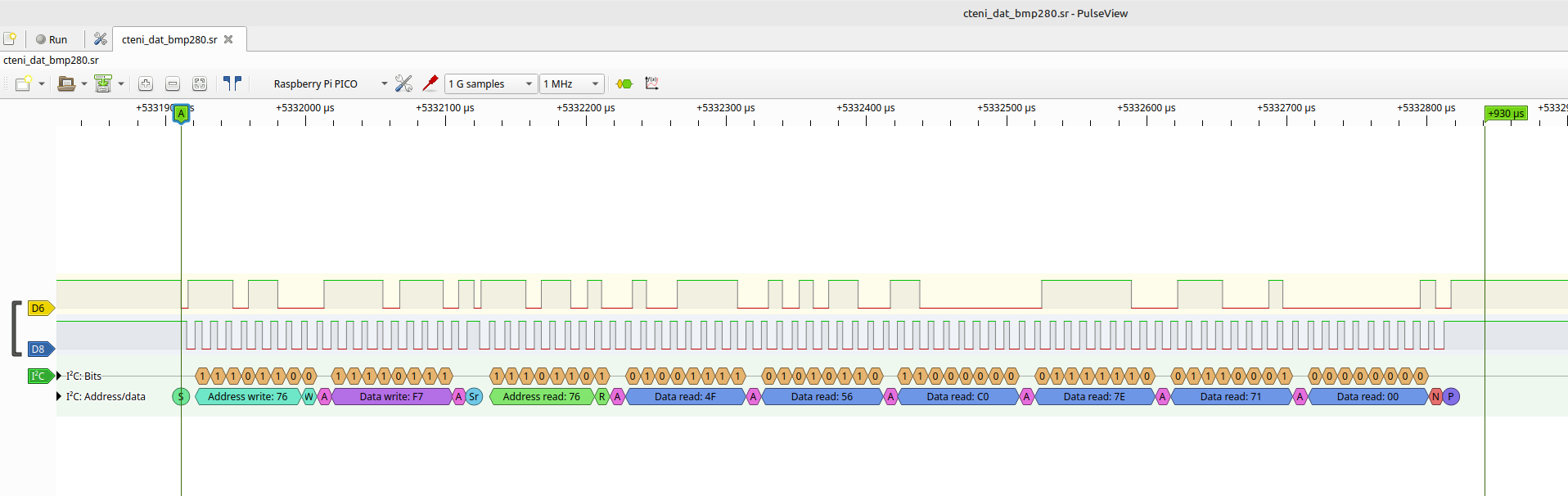Toggle the show cursors button
The height and width of the screenshot is (496, 1568).
232,83
